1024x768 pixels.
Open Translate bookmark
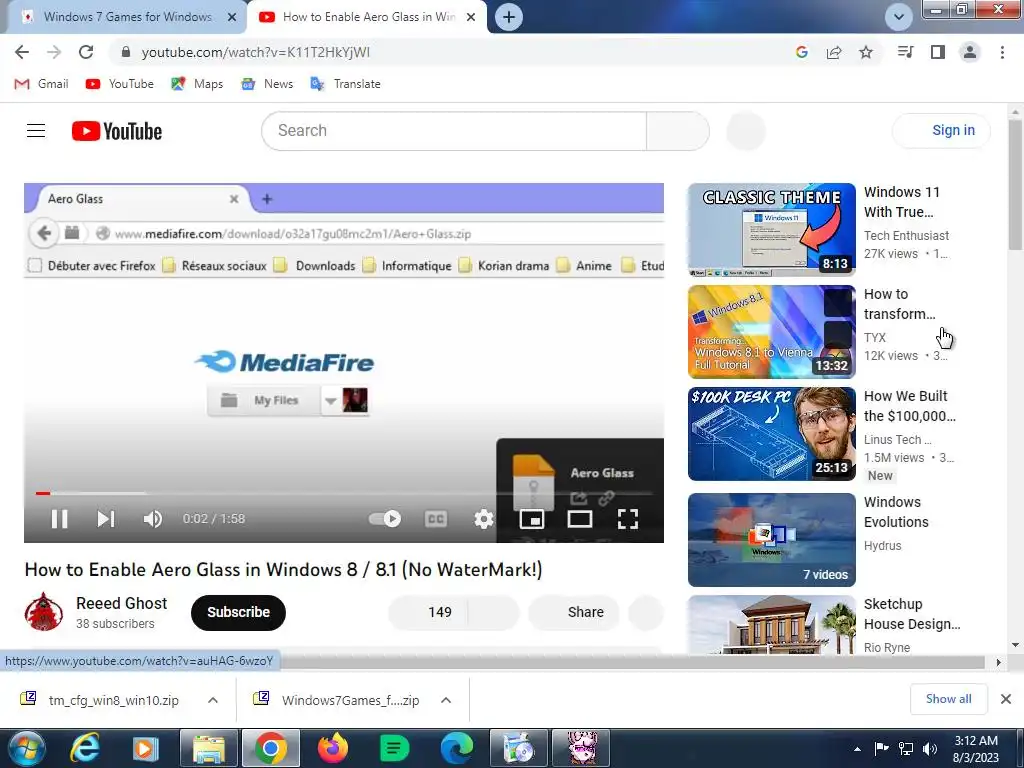tap(345, 84)
